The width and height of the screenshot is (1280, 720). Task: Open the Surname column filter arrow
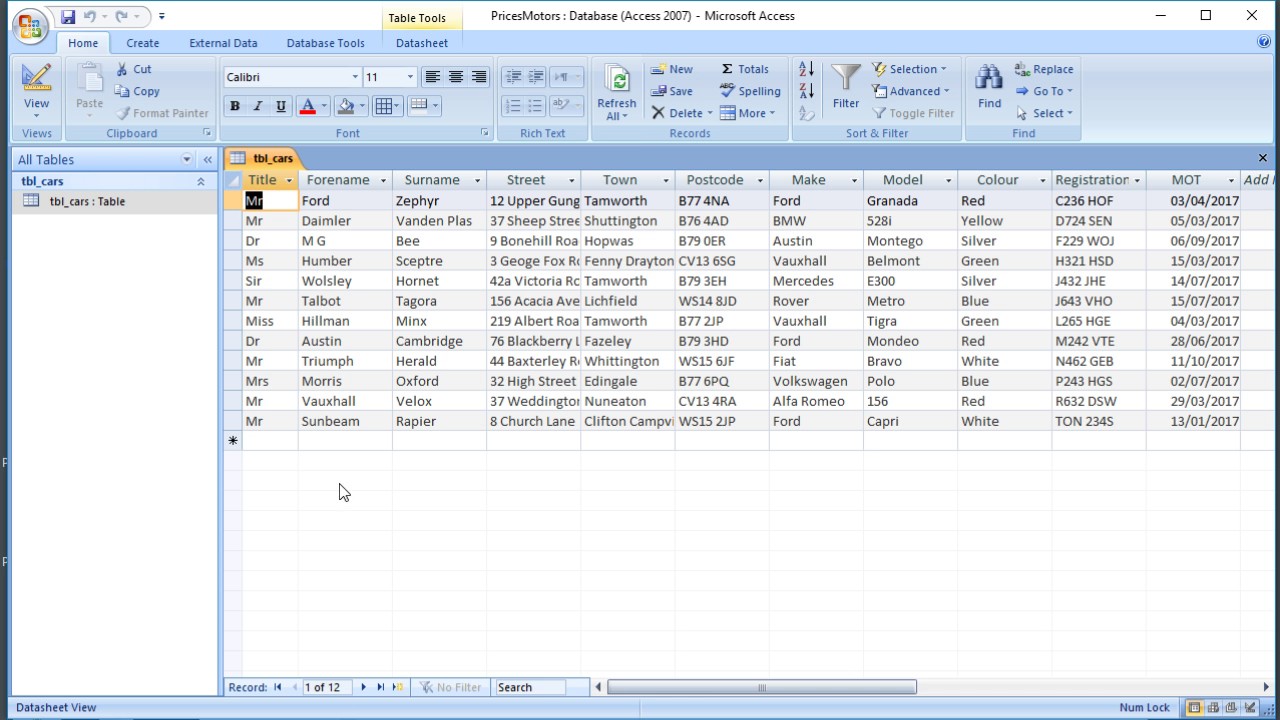(477, 180)
